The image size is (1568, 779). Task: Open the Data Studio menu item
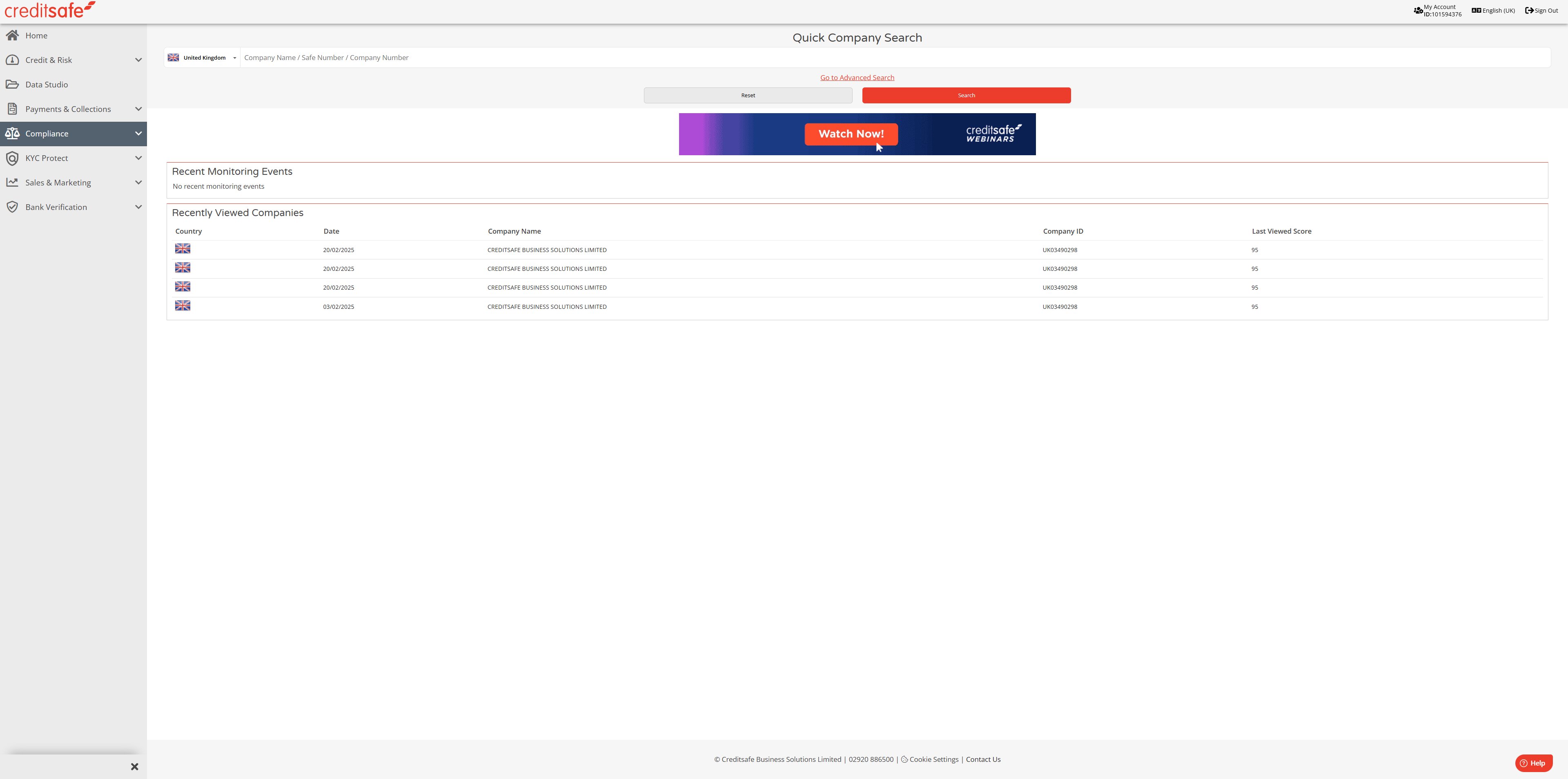pyautogui.click(x=73, y=84)
